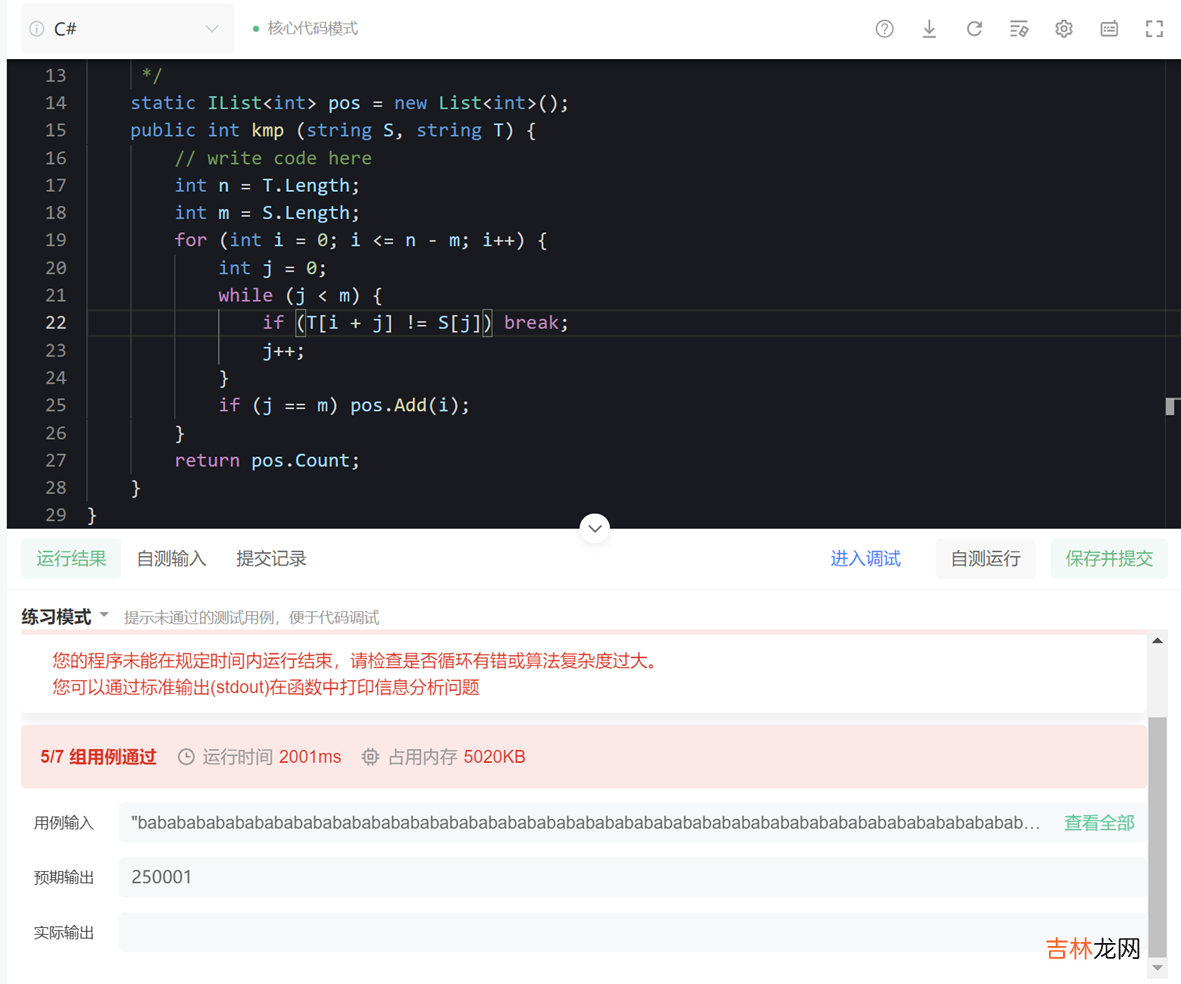Click the help question mark icon
This screenshot has width=1181, height=984.
(x=884, y=29)
